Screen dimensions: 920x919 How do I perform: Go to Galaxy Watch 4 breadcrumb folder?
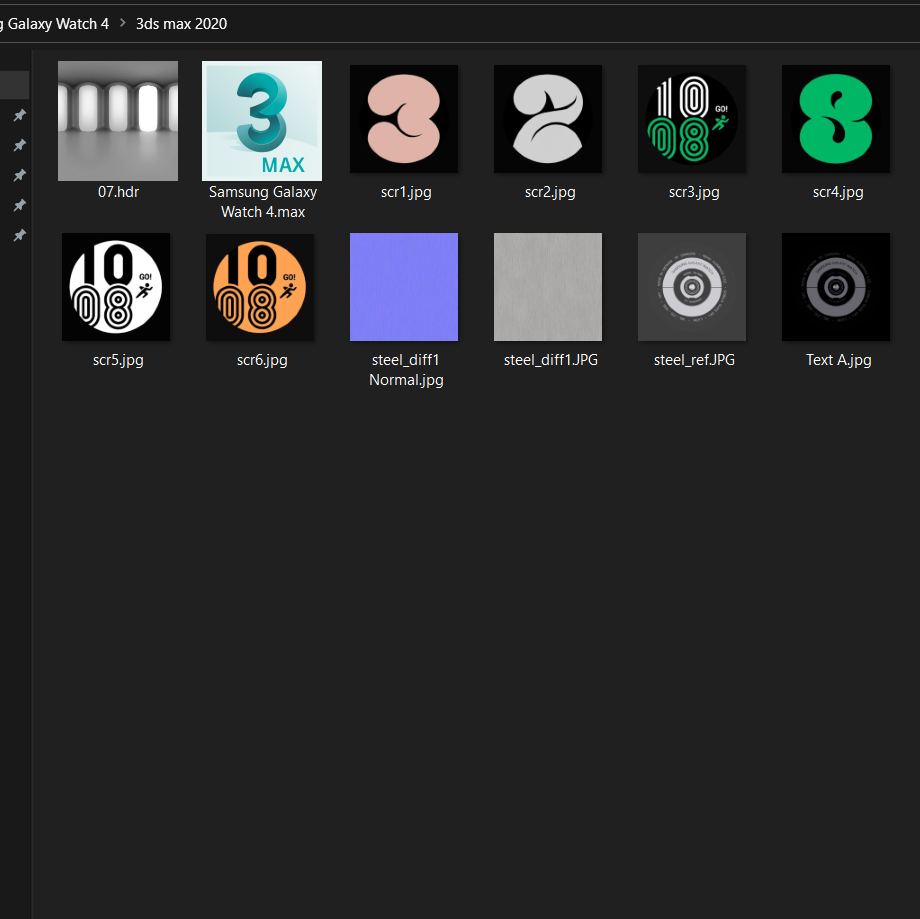click(x=55, y=24)
